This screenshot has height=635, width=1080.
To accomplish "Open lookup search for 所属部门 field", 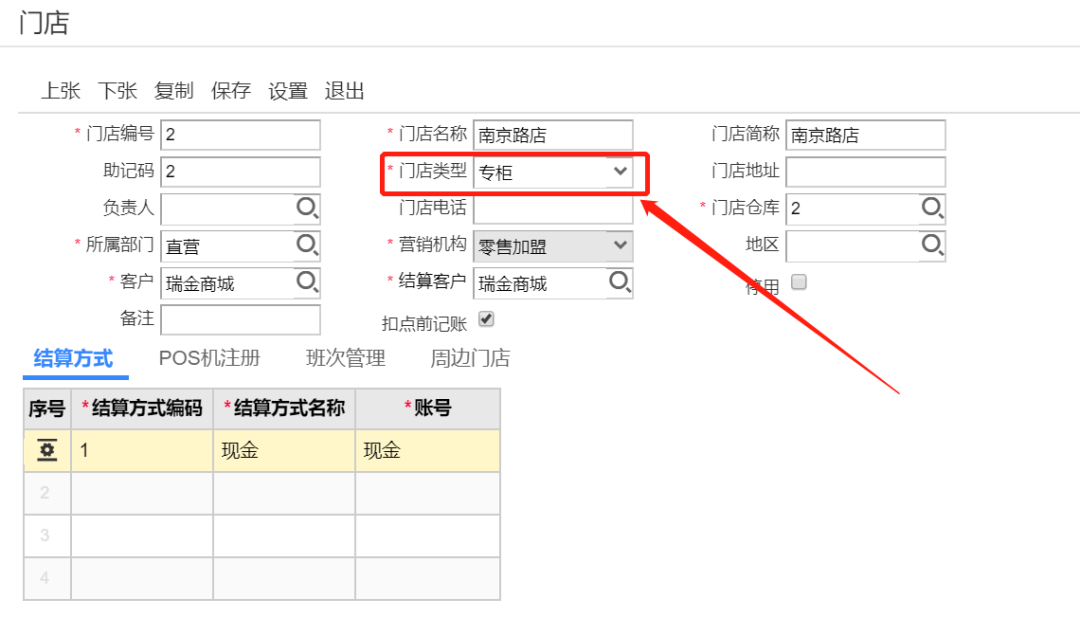I will 307,244.
